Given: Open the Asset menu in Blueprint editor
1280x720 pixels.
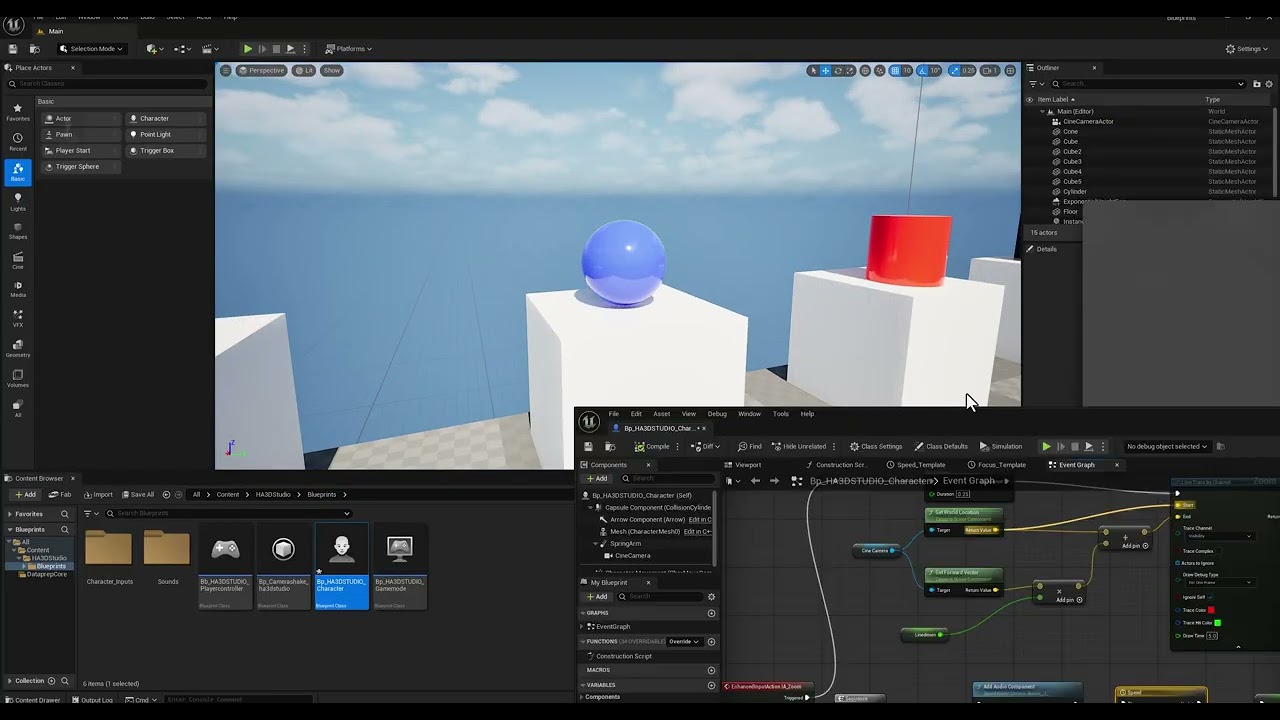Looking at the screenshot, I should (662, 414).
